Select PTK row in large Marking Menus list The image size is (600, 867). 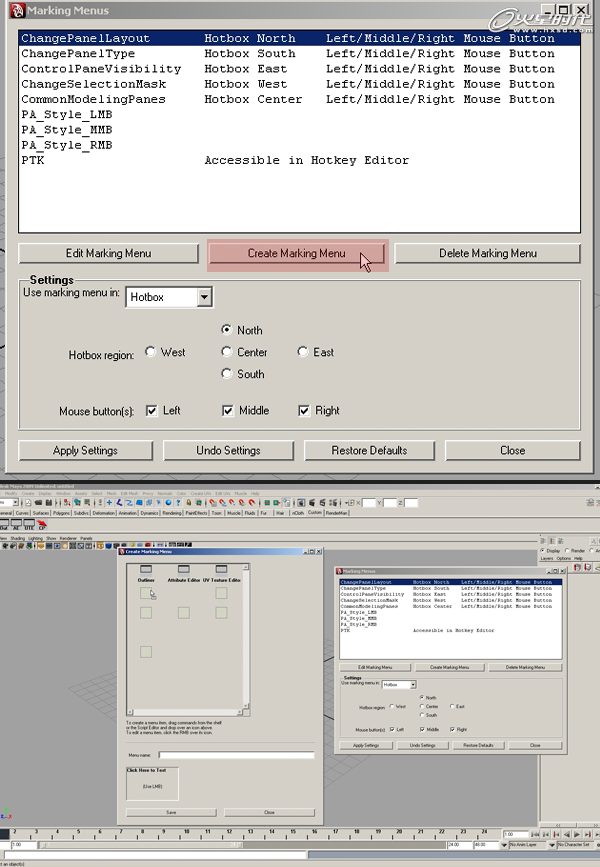[x=299, y=160]
